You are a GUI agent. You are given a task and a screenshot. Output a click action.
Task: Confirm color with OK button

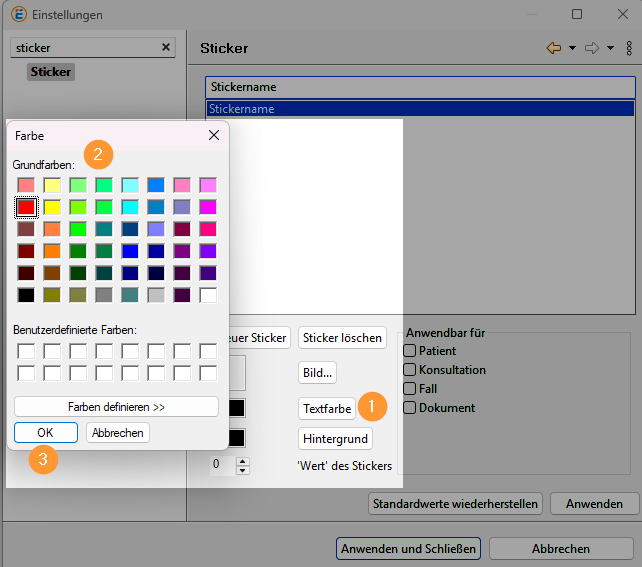tap(46, 432)
